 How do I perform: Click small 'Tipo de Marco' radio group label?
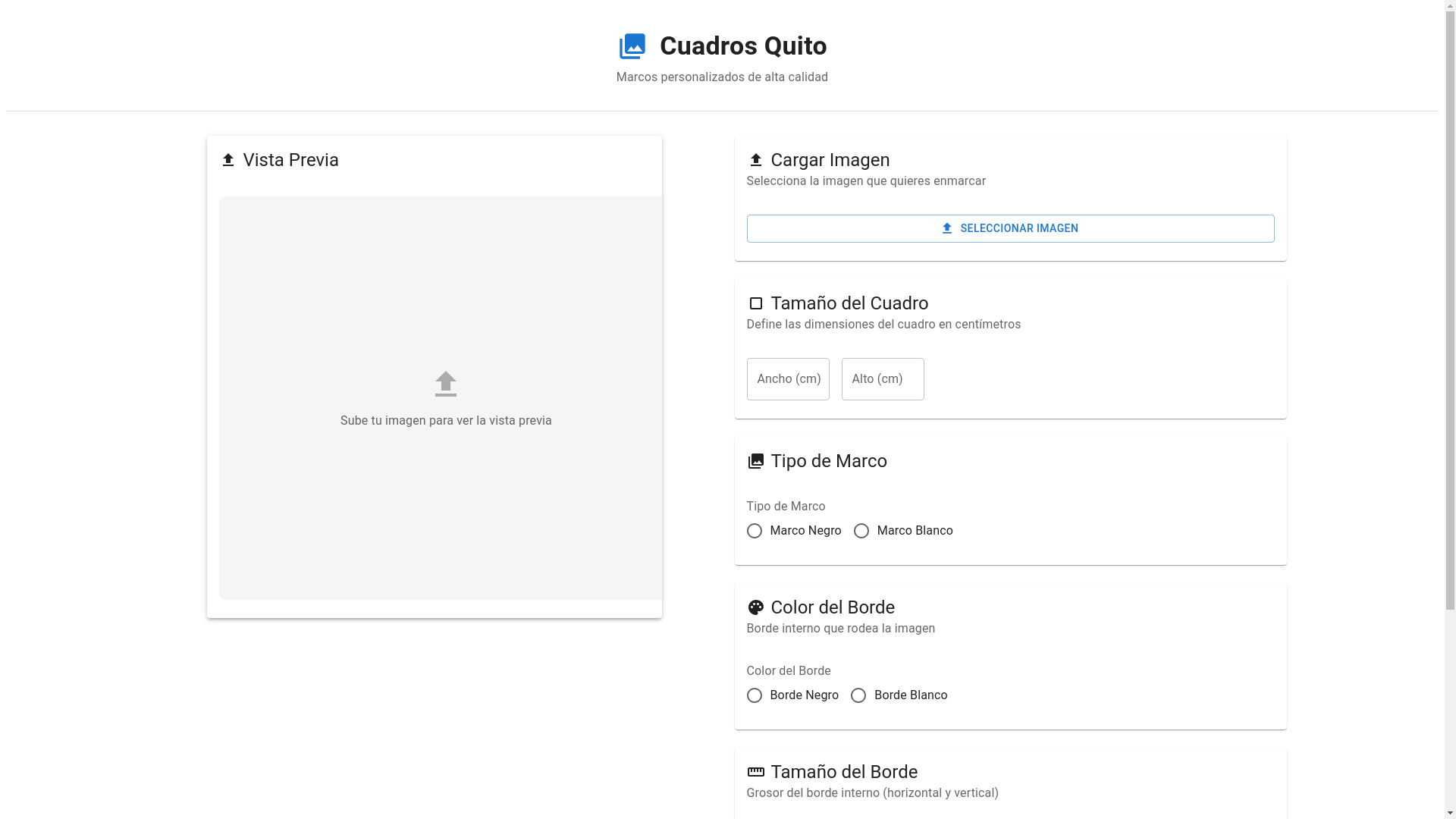786,507
